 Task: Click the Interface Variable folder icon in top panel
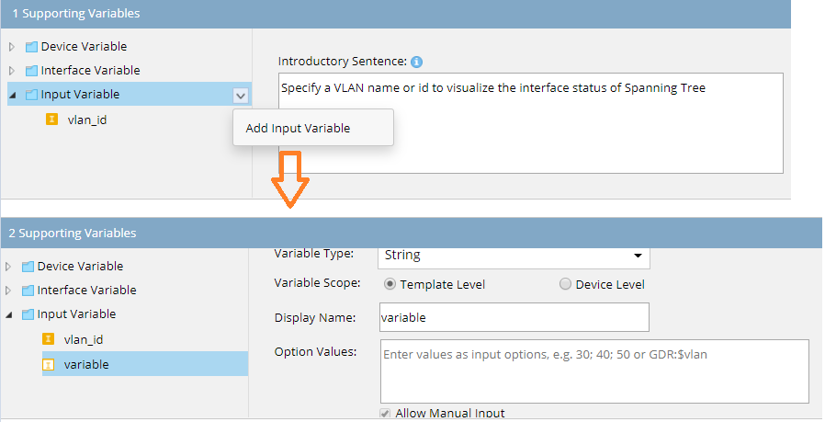coord(31,71)
